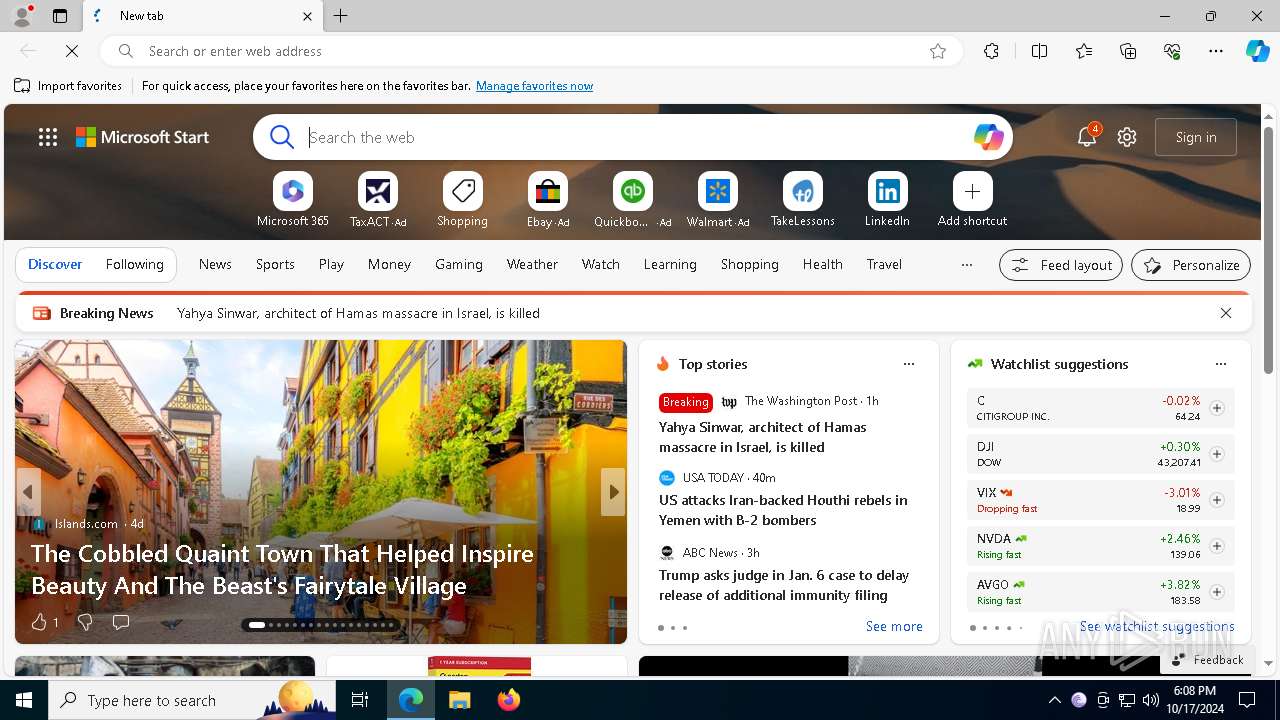Click the Personalize button
Screen dimensions: 1280x720
(x=1191, y=265)
